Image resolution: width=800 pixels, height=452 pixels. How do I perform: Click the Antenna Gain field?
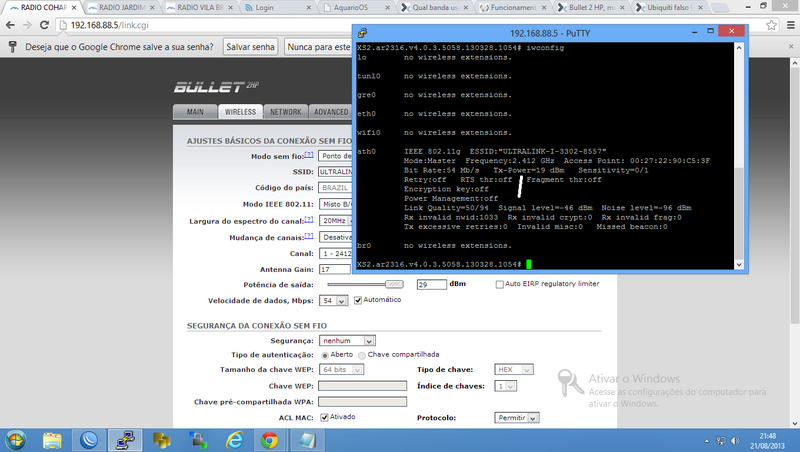[x=335, y=269]
